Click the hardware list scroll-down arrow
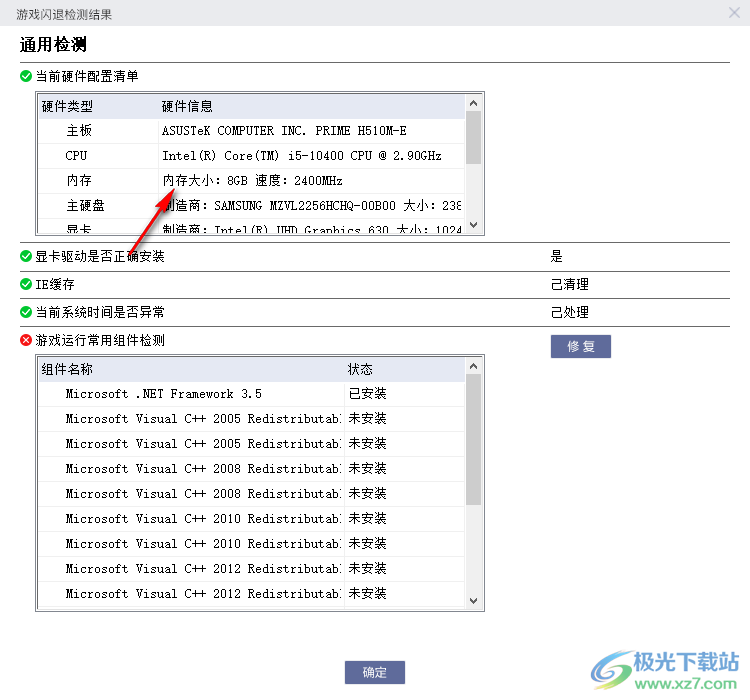This screenshot has height=700, width=750. (474, 225)
